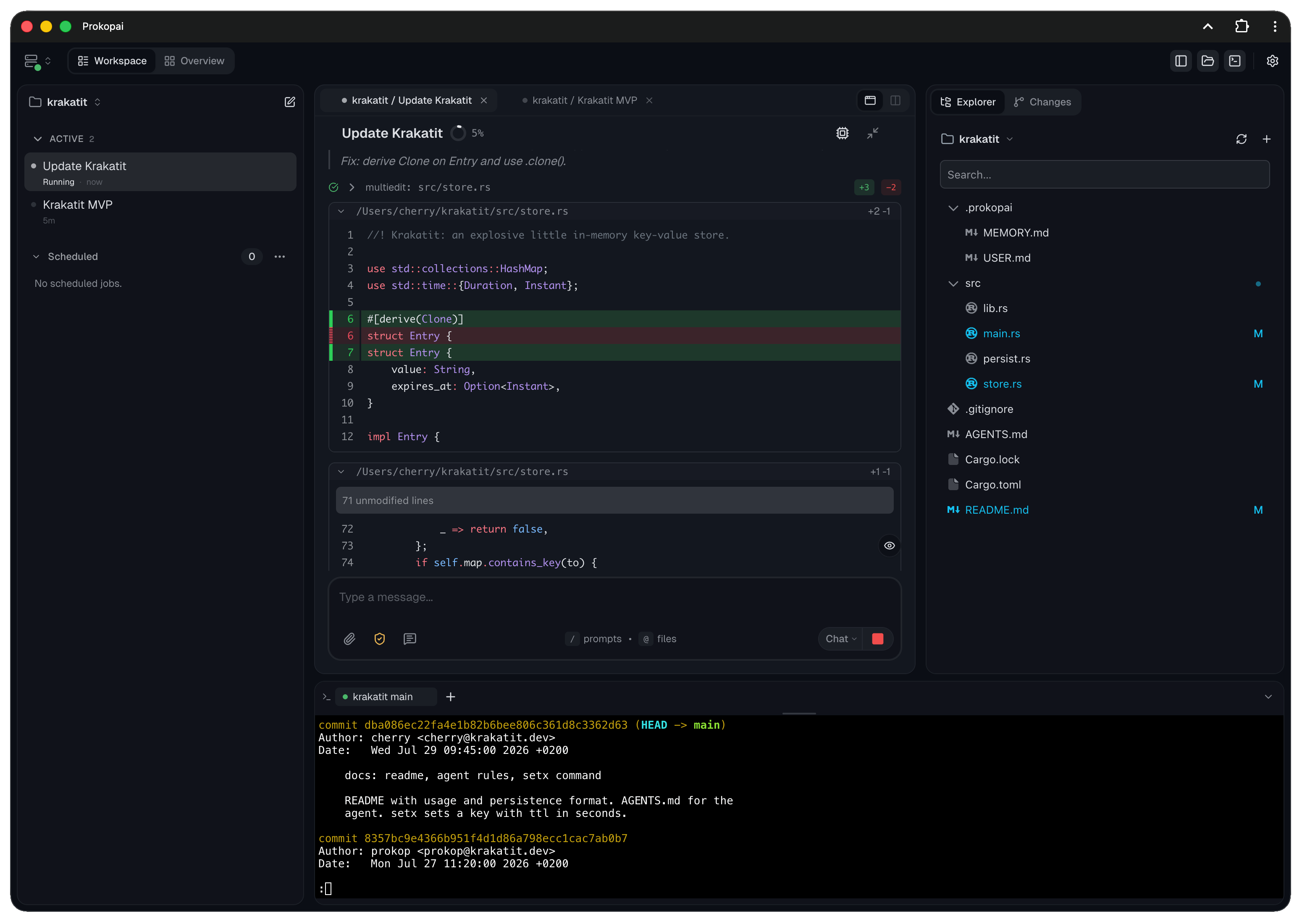
Task: Toggle the file explorer panel icon
Action: [1207, 61]
